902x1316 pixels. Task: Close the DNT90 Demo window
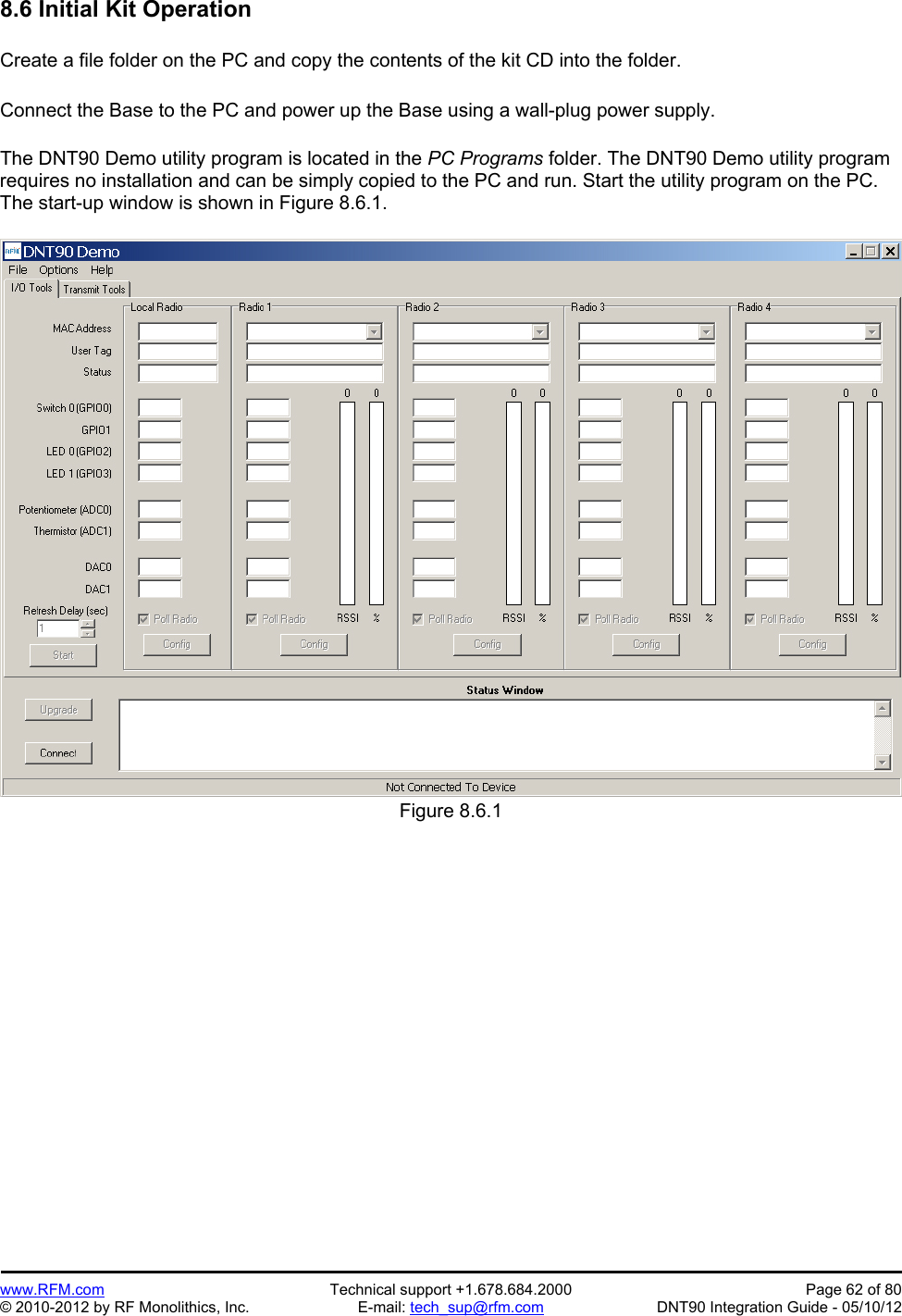click(x=890, y=251)
